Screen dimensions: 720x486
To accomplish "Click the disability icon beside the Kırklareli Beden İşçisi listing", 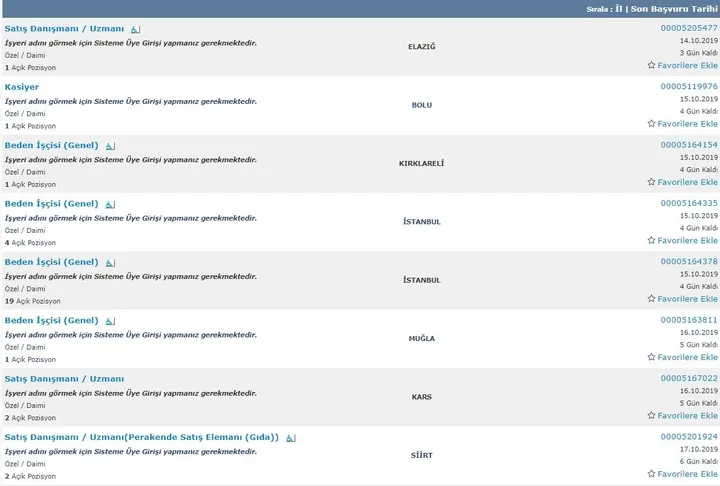I will 110,146.
